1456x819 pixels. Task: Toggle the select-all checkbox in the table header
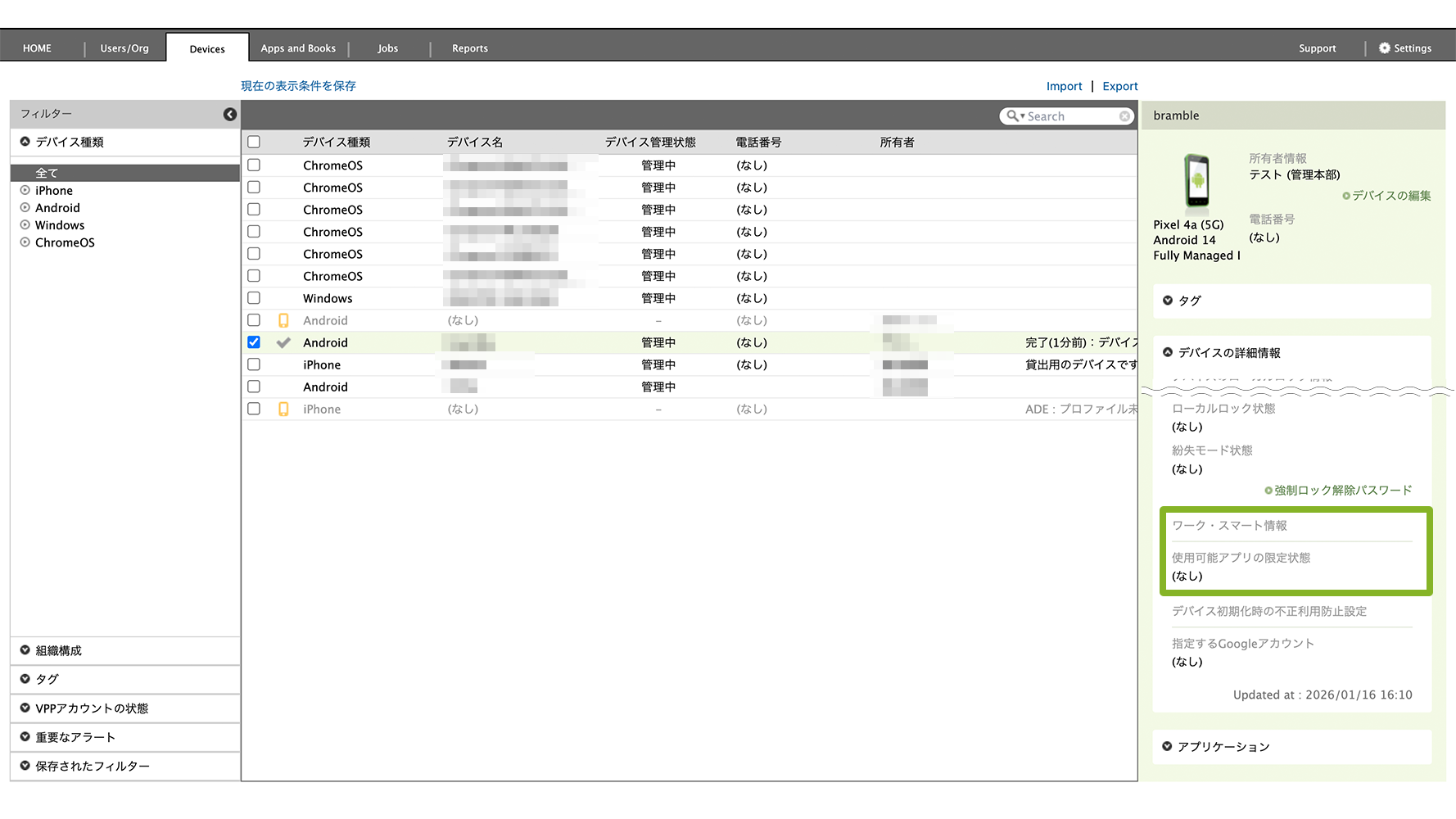click(x=254, y=142)
